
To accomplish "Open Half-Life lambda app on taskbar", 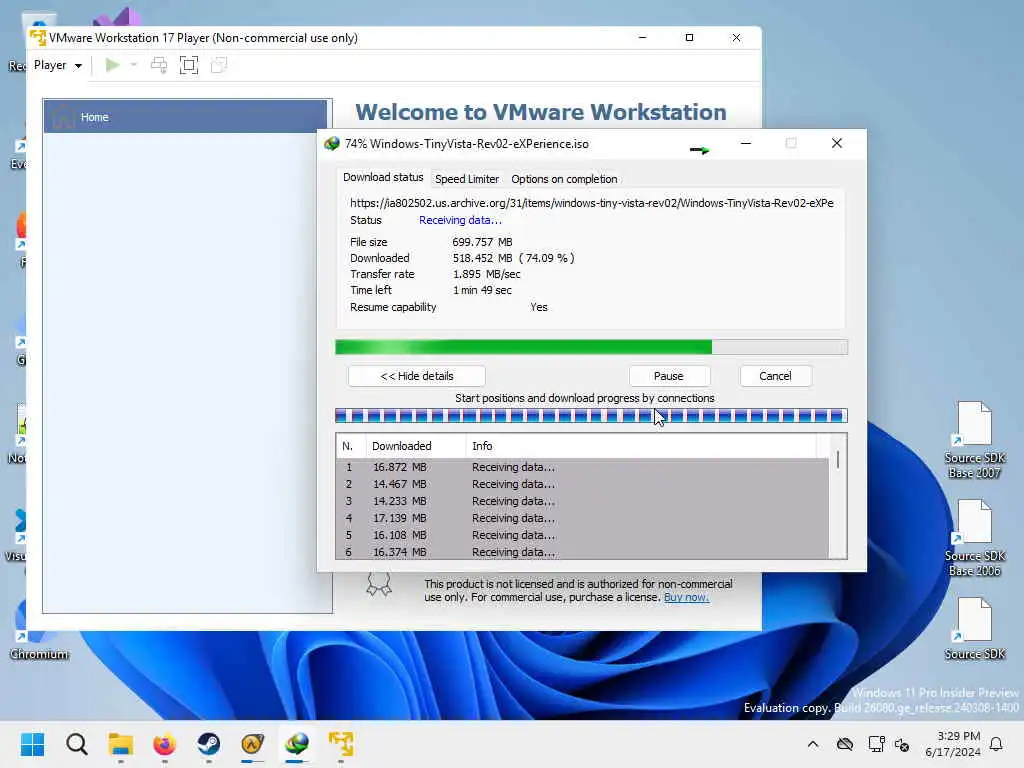I will 253,744.
